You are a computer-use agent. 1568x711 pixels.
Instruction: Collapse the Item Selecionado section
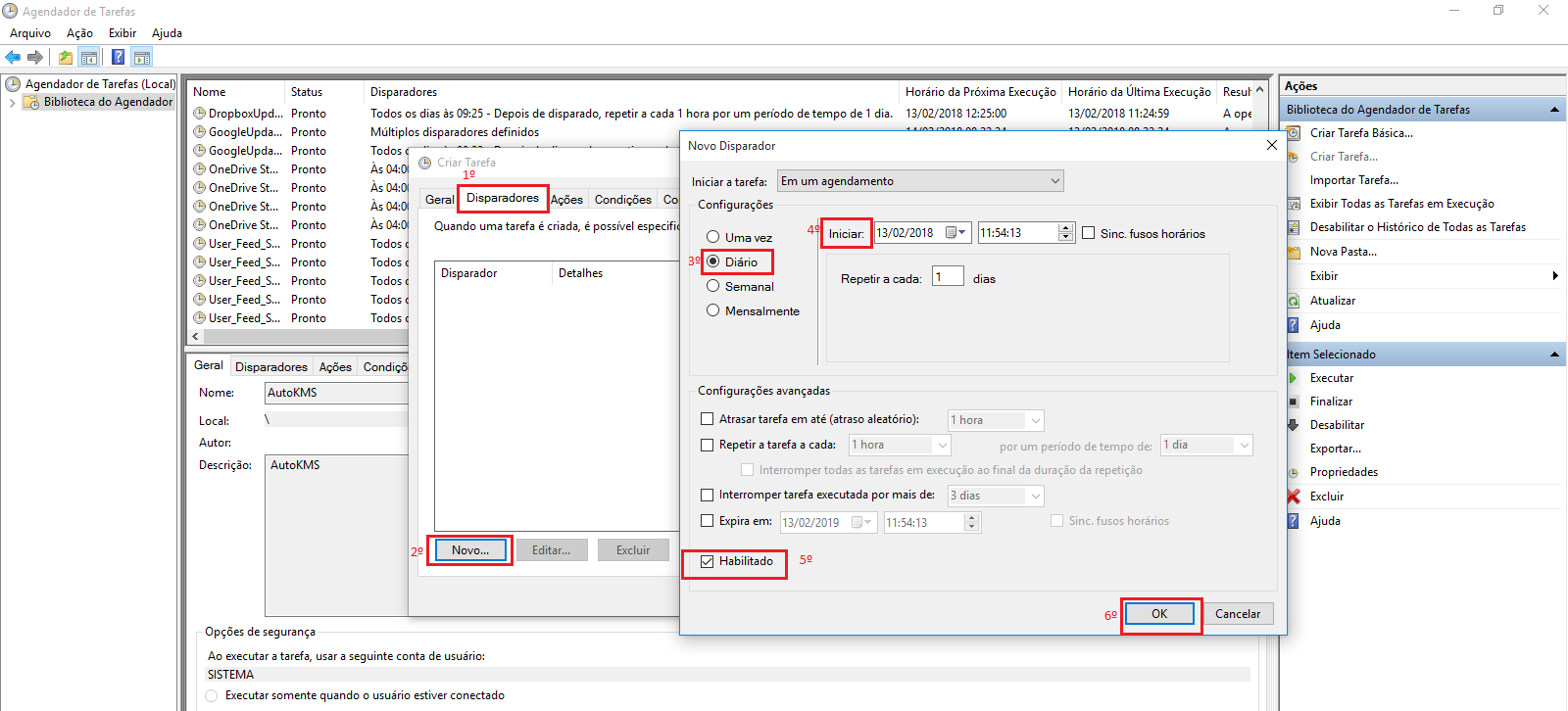click(1554, 355)
